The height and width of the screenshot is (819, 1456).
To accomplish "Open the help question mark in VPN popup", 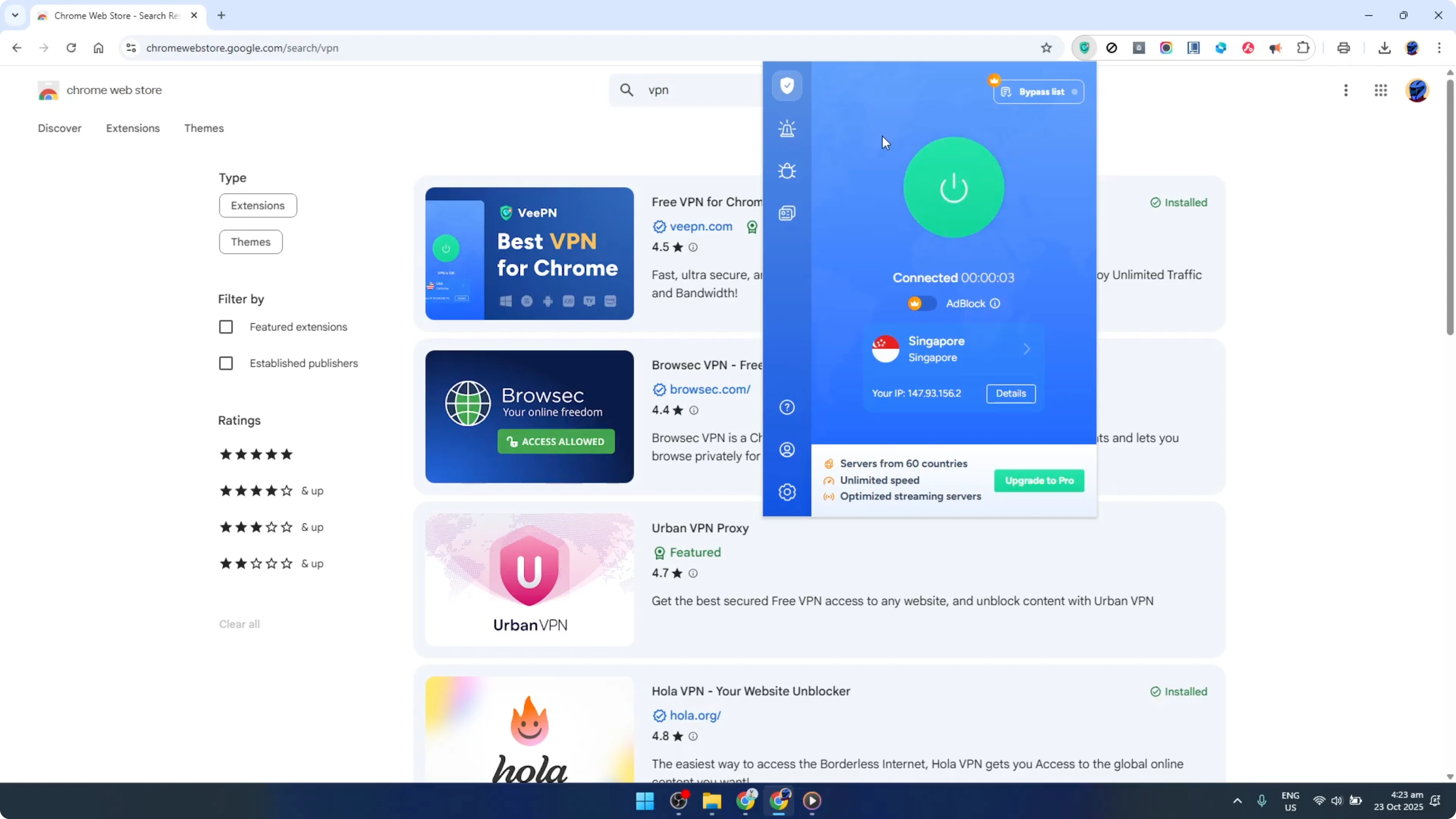I will click(x=787, y=407).
